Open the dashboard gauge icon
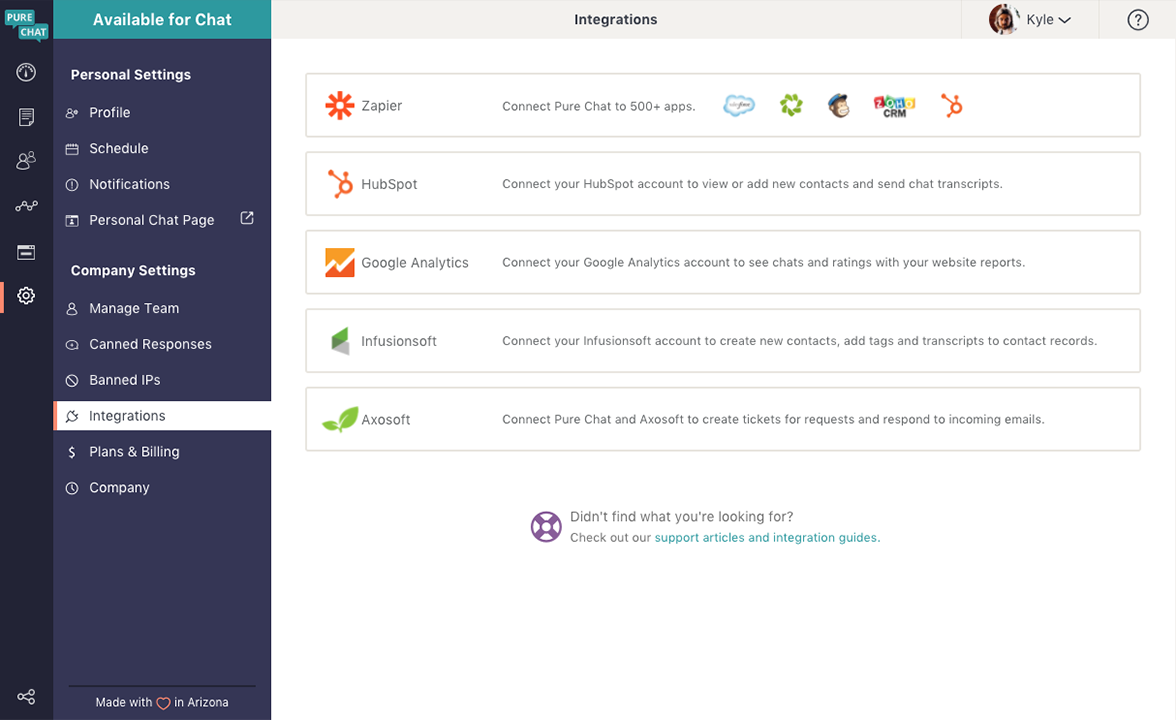Viewport: 1176px width, 720px height. pos(26,72)
